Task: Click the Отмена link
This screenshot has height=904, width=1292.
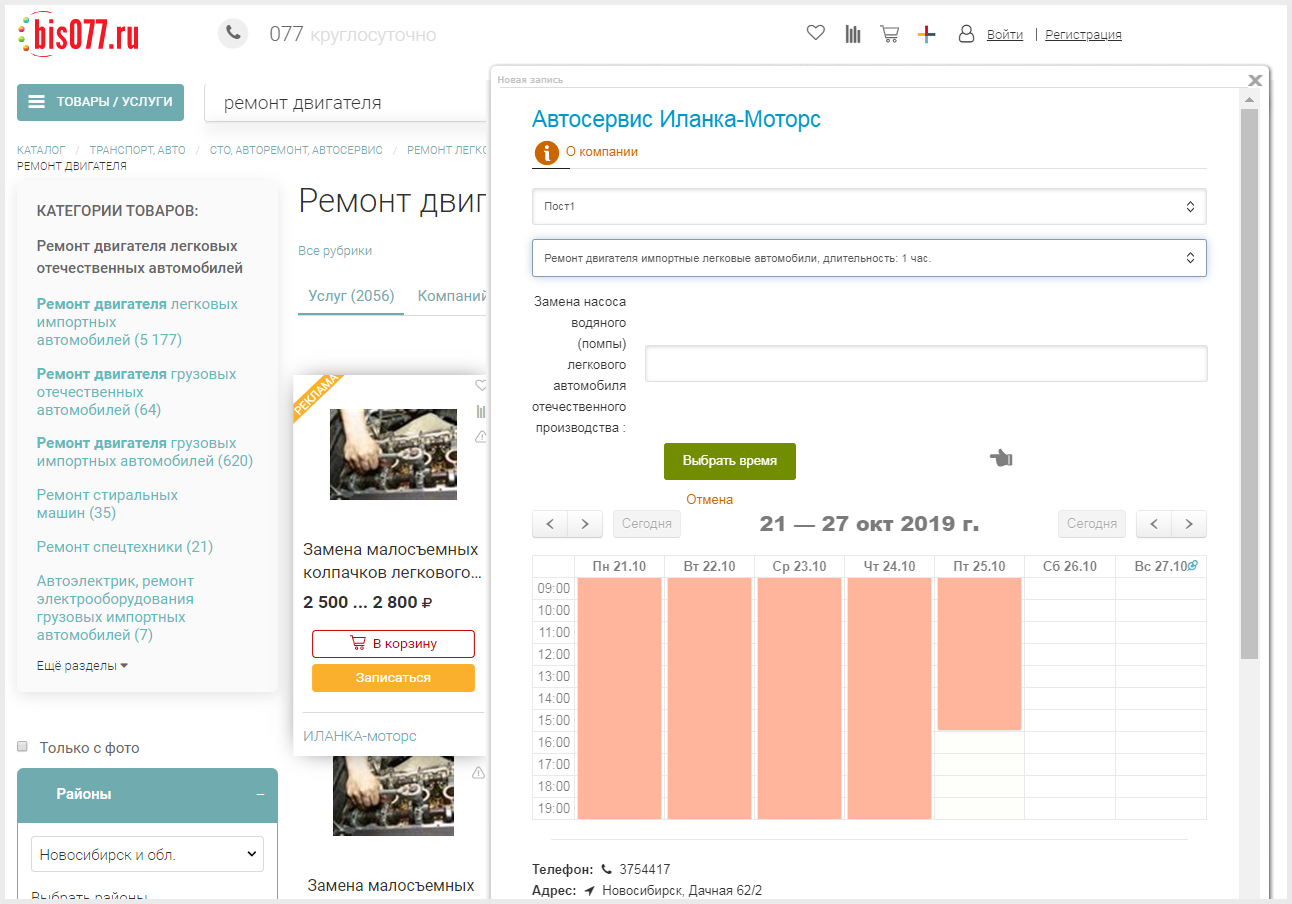Action: point(709,499)
